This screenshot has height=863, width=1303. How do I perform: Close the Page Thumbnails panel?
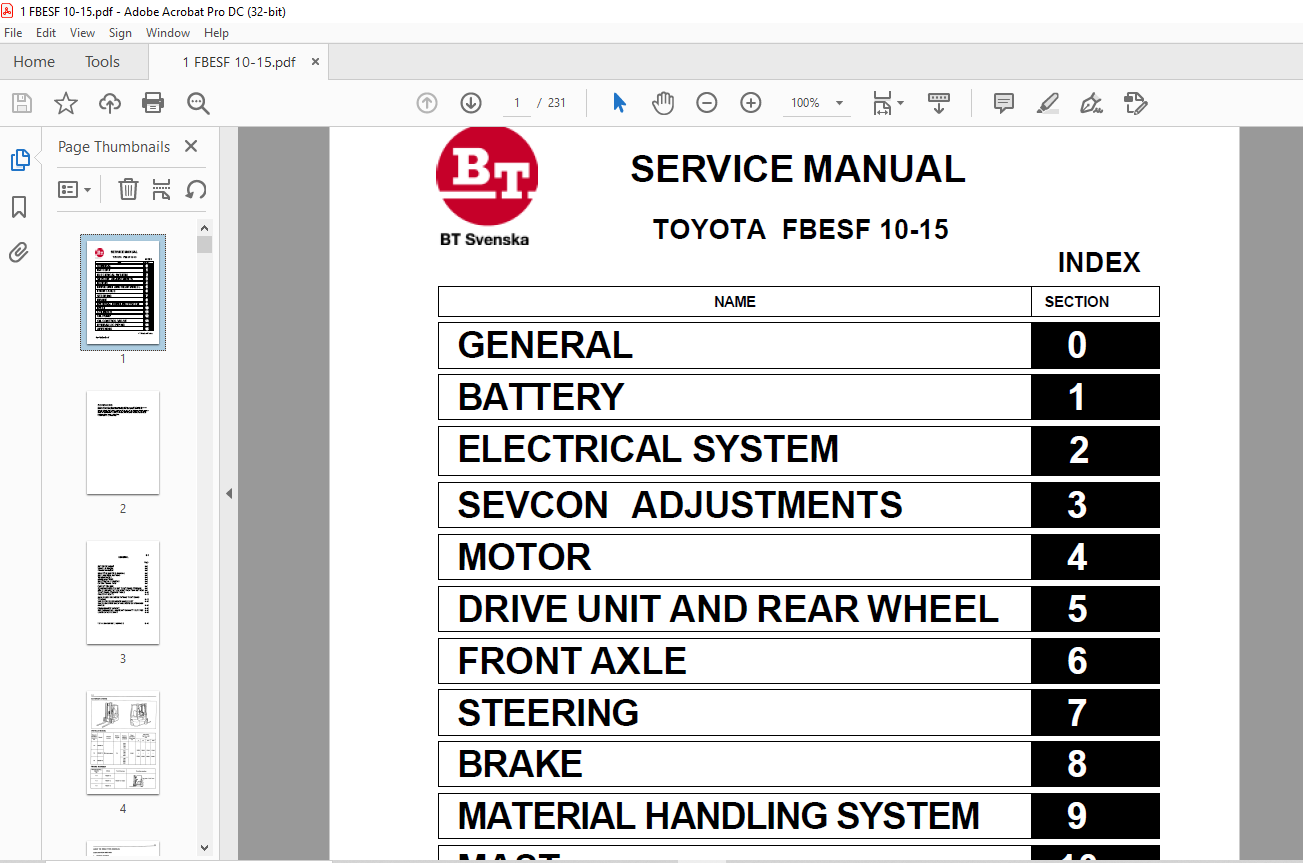pyautogui.click(x=191, y=146)
